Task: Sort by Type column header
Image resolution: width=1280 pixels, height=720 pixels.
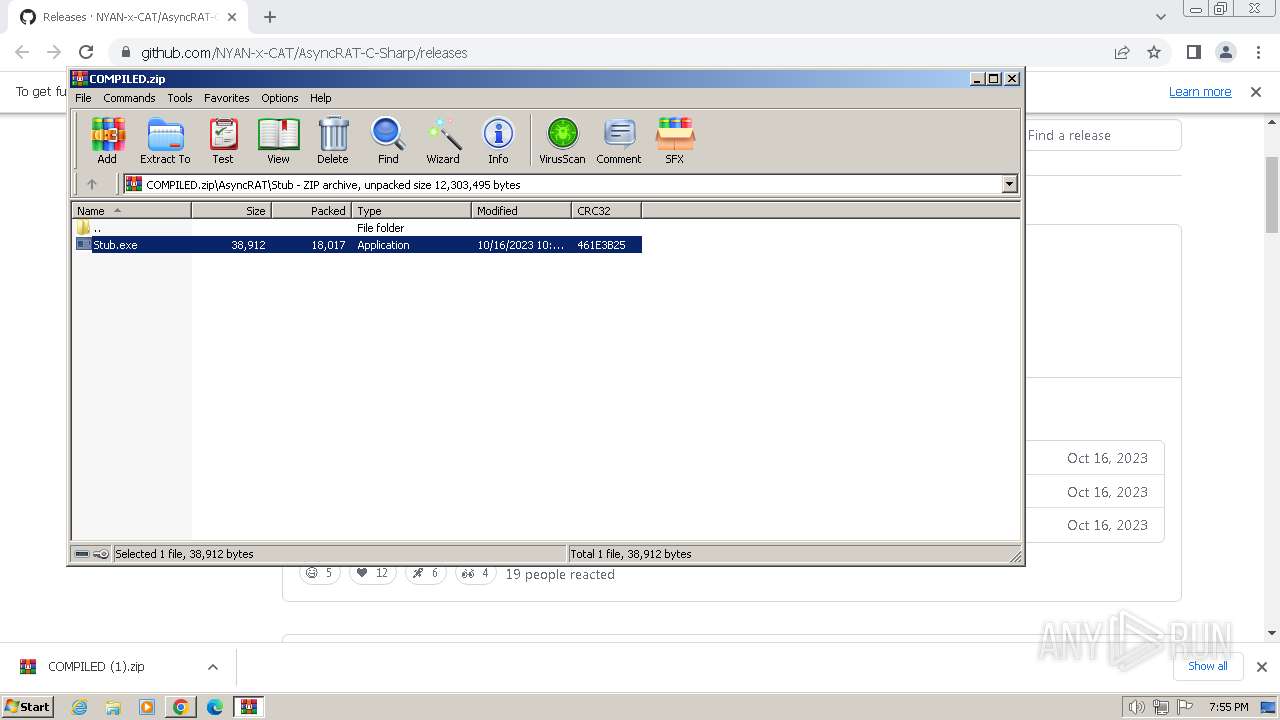Action: tap(411, 210)
